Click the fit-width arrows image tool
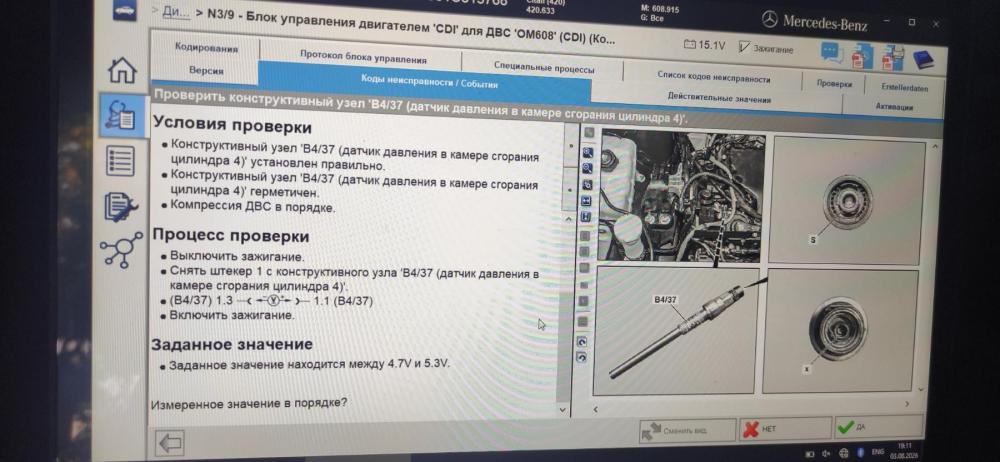1000x462 pixels. tap(586, 200)
